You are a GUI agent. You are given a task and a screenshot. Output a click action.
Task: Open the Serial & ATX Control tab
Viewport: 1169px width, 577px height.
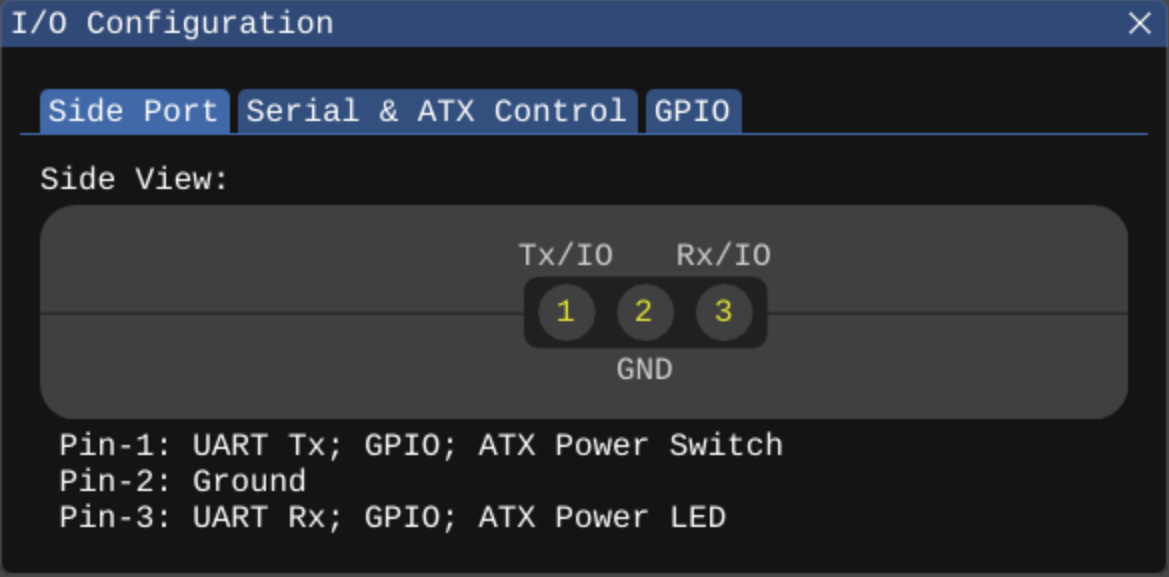(x=436, y=111)
